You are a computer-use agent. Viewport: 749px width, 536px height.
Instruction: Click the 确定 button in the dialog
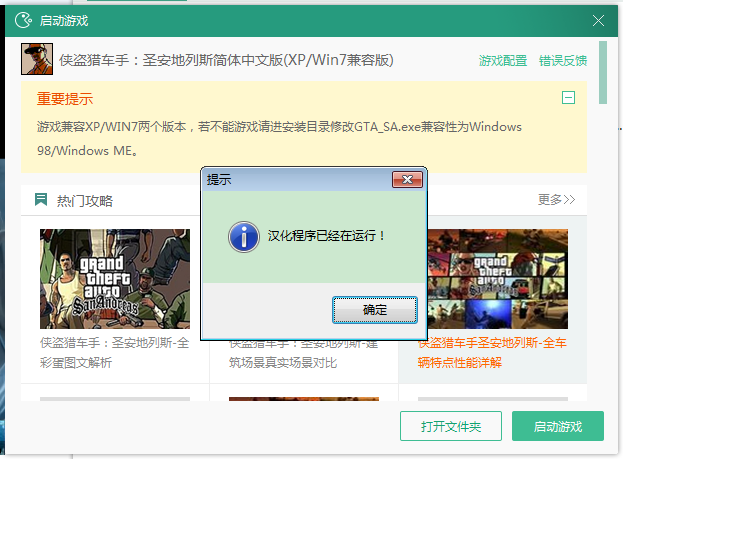pos(374,310)
